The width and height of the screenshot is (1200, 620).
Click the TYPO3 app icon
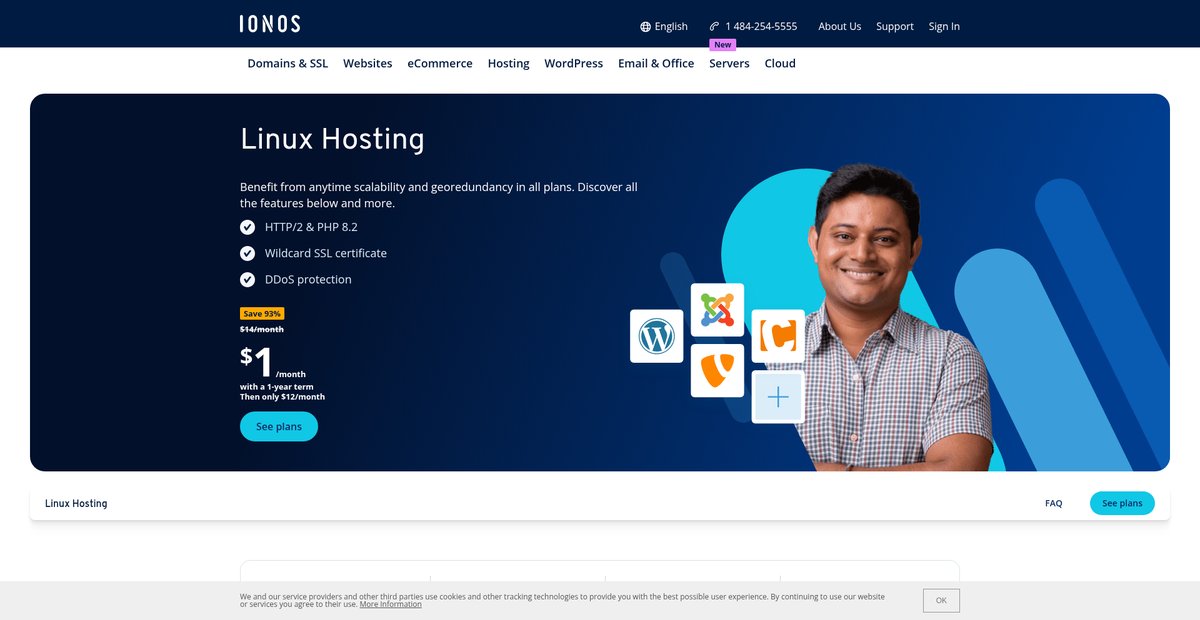coord(717,371)
